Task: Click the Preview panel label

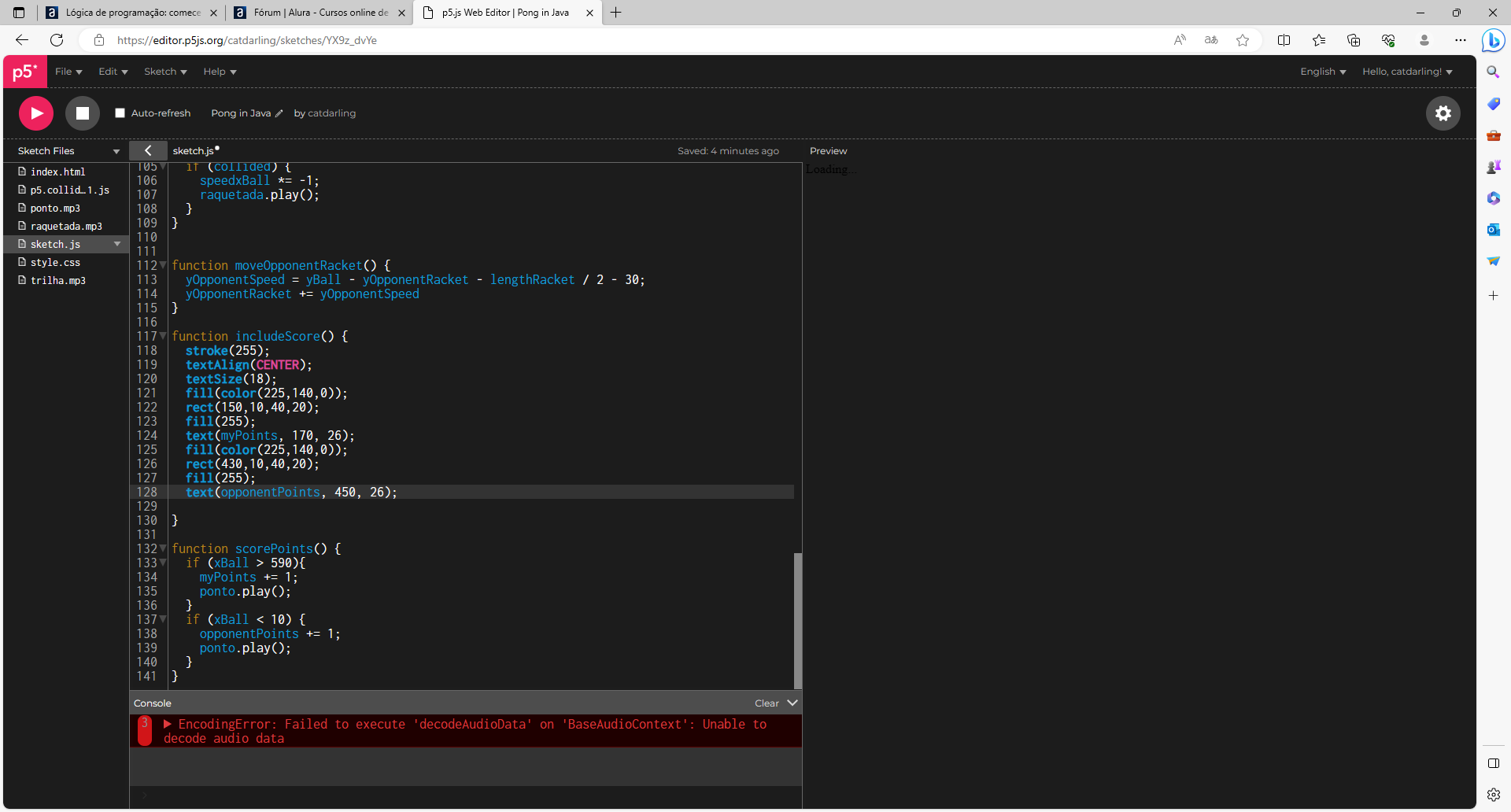Action: tap(828, 151)
